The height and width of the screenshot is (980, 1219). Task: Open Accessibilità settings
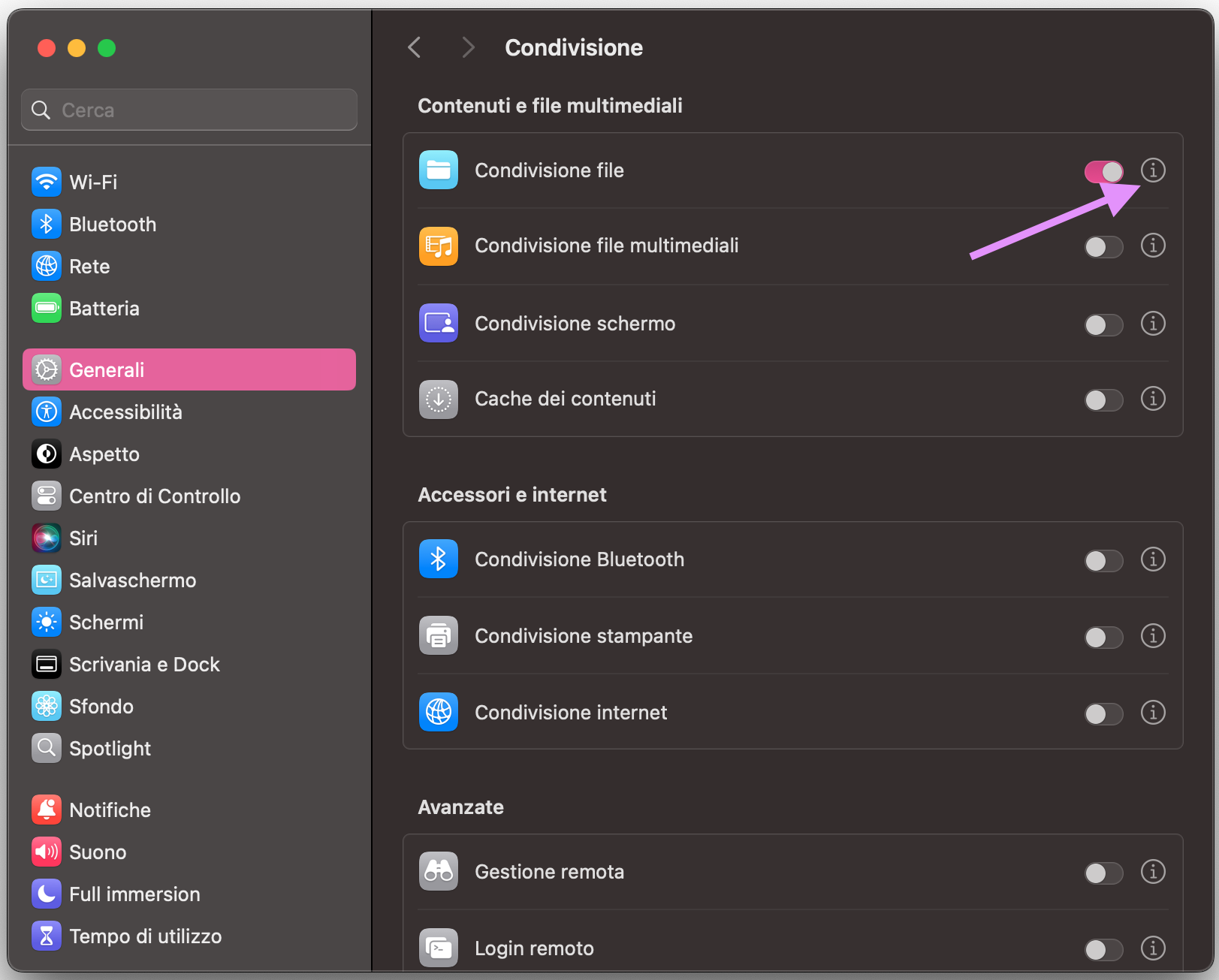pos(47,412)
